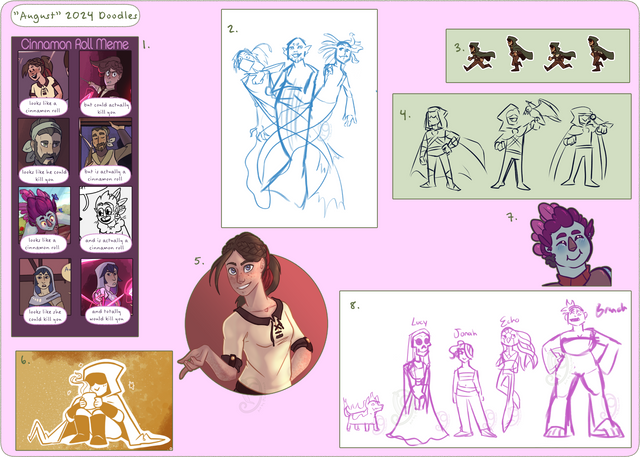
Task: Click the "looks like he could kill you" caption
Action: [44, 175]
